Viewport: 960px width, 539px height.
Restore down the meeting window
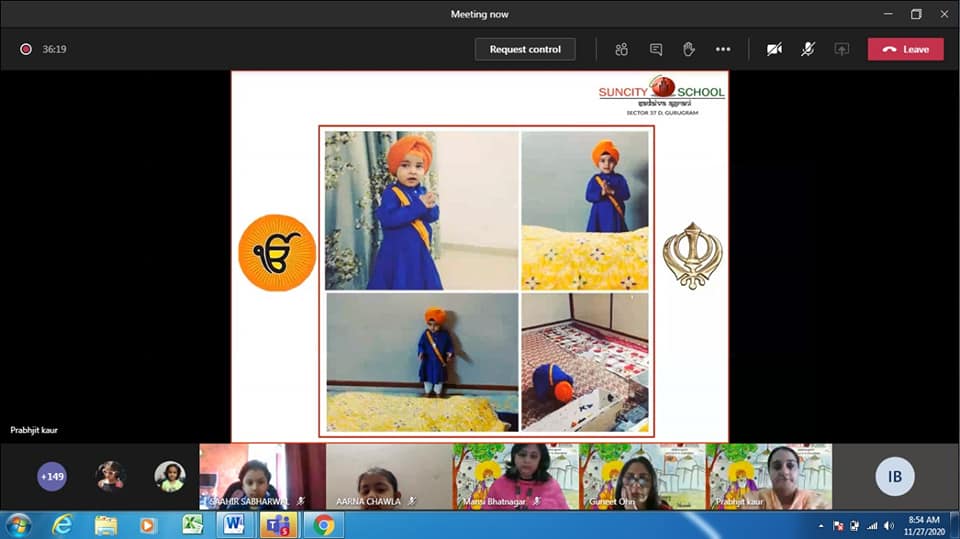pos(916,13)
